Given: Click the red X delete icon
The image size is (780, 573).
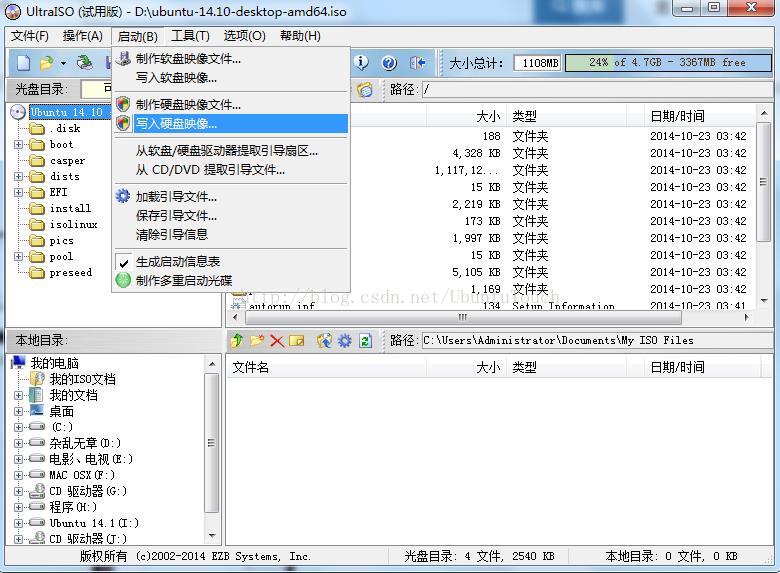Looking at the screenshot, I should pyautogui.click(x=277, y=341).
